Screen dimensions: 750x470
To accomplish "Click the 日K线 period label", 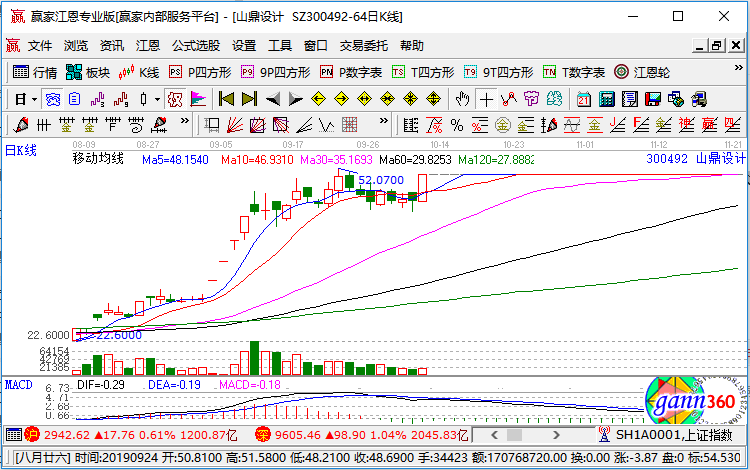I will tap(21, 151).
